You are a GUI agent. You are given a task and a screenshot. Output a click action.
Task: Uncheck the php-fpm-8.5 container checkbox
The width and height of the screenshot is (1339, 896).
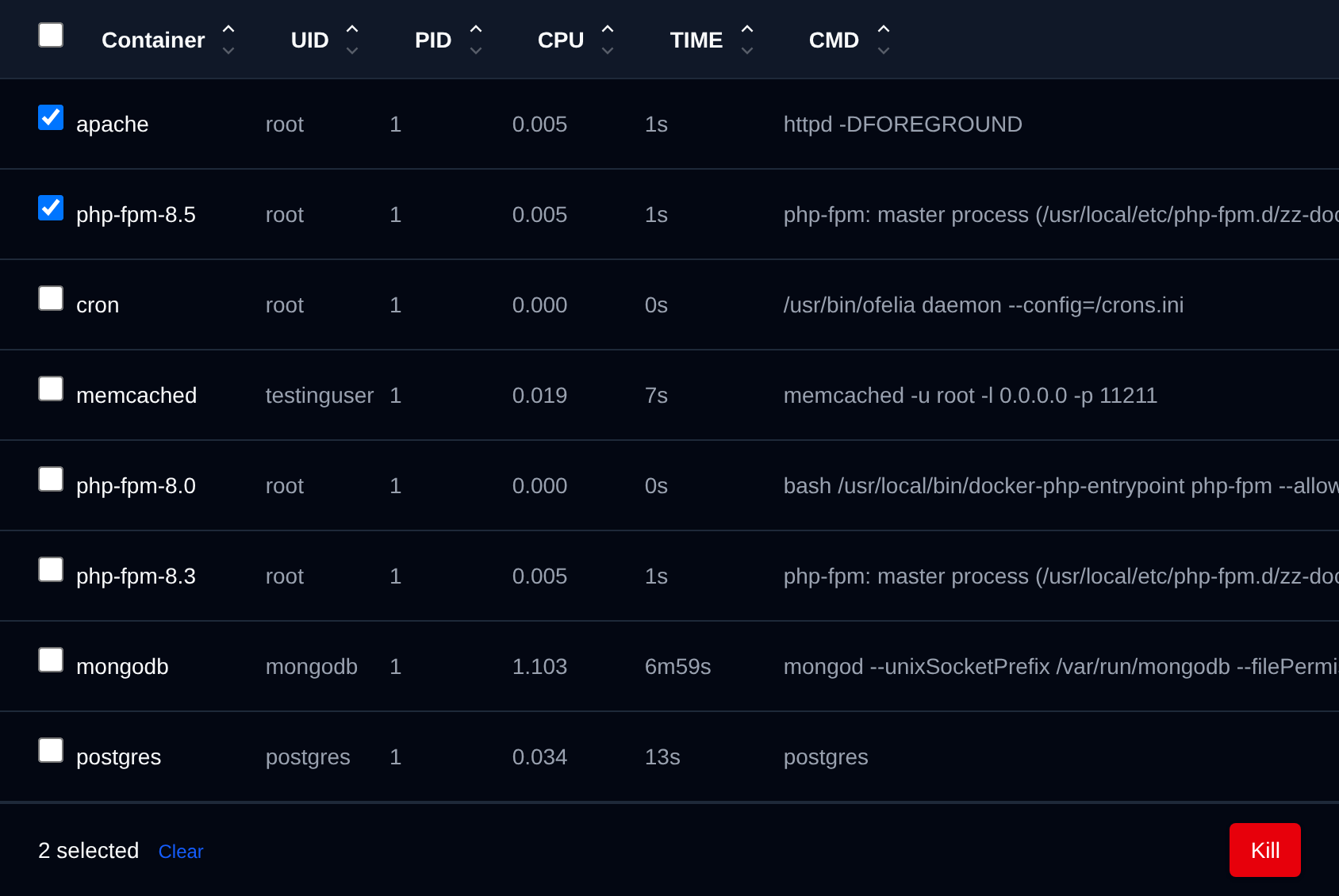click(x=51, y=208)
